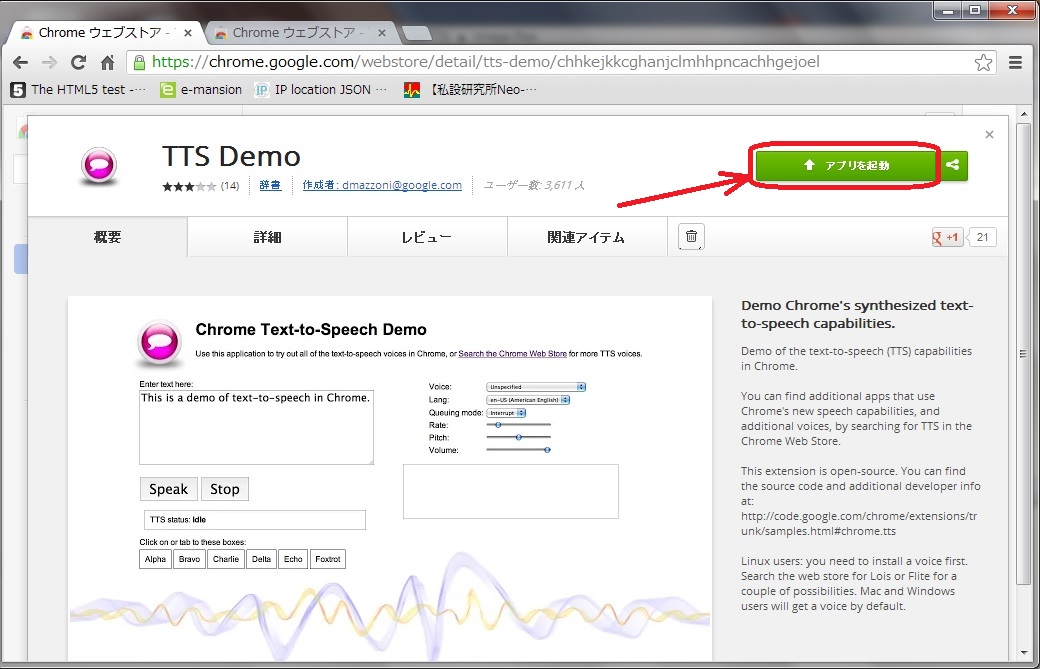Click the Stop button in the screenshot
1040x669 pixels.
225,489
